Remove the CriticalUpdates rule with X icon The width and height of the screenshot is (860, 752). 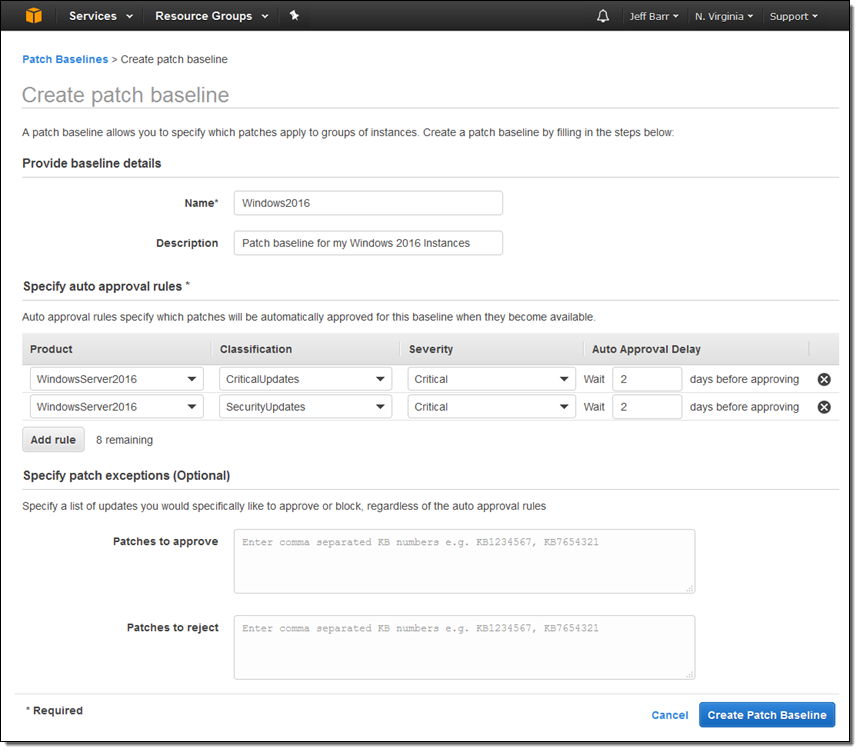pos(824,380)
